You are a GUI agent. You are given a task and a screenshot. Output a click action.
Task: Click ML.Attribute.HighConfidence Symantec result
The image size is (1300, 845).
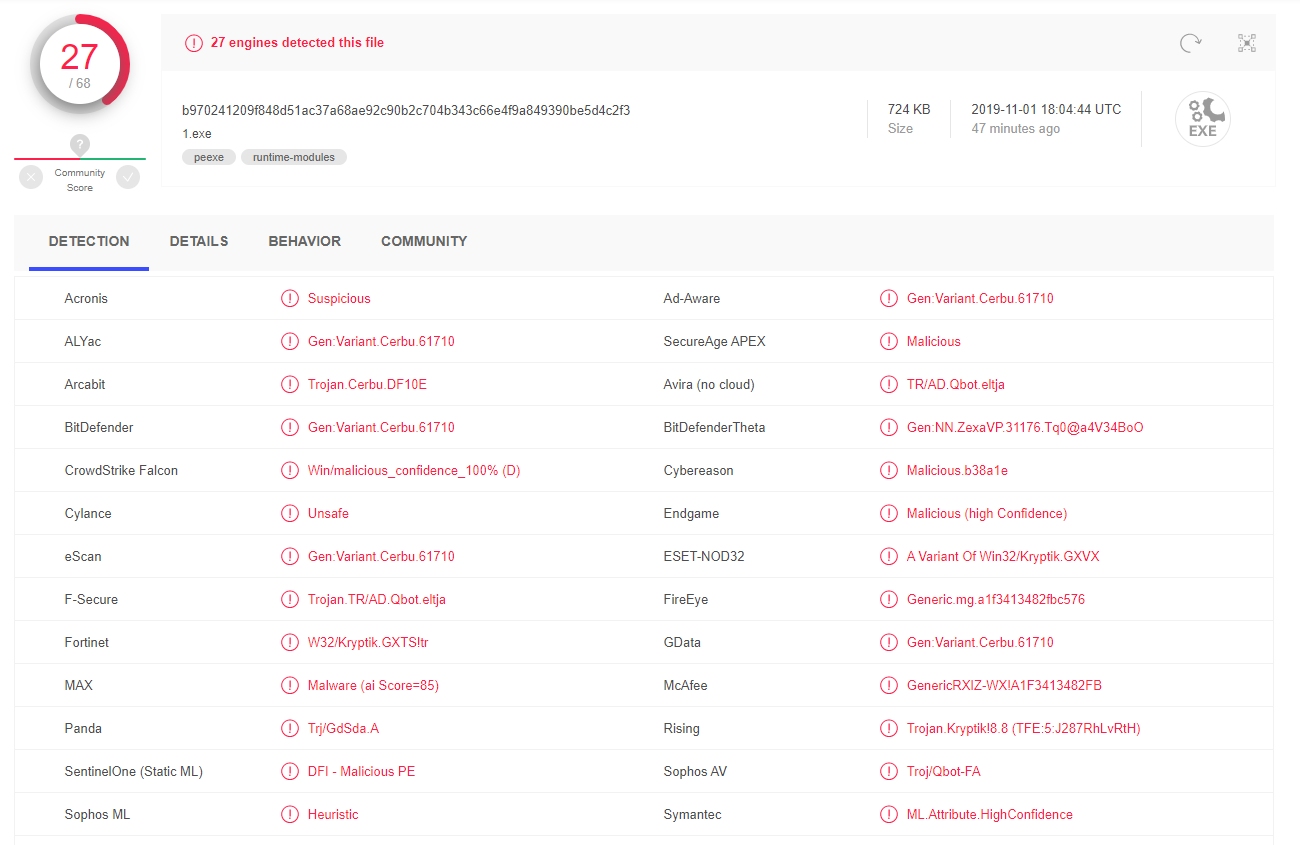(990, 814)
